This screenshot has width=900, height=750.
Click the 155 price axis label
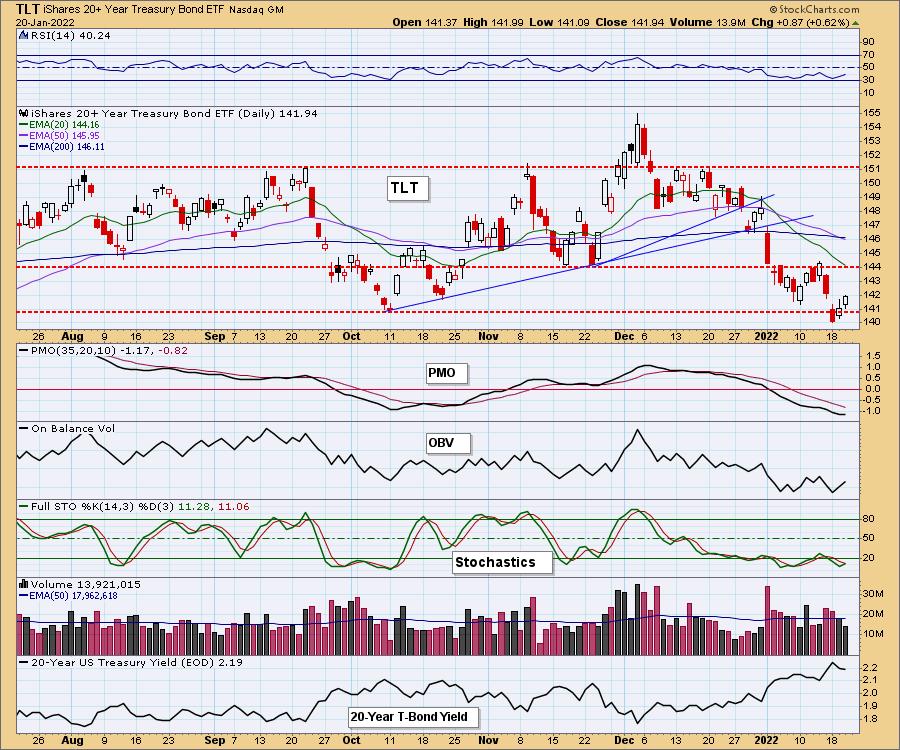tap(872, 112)
